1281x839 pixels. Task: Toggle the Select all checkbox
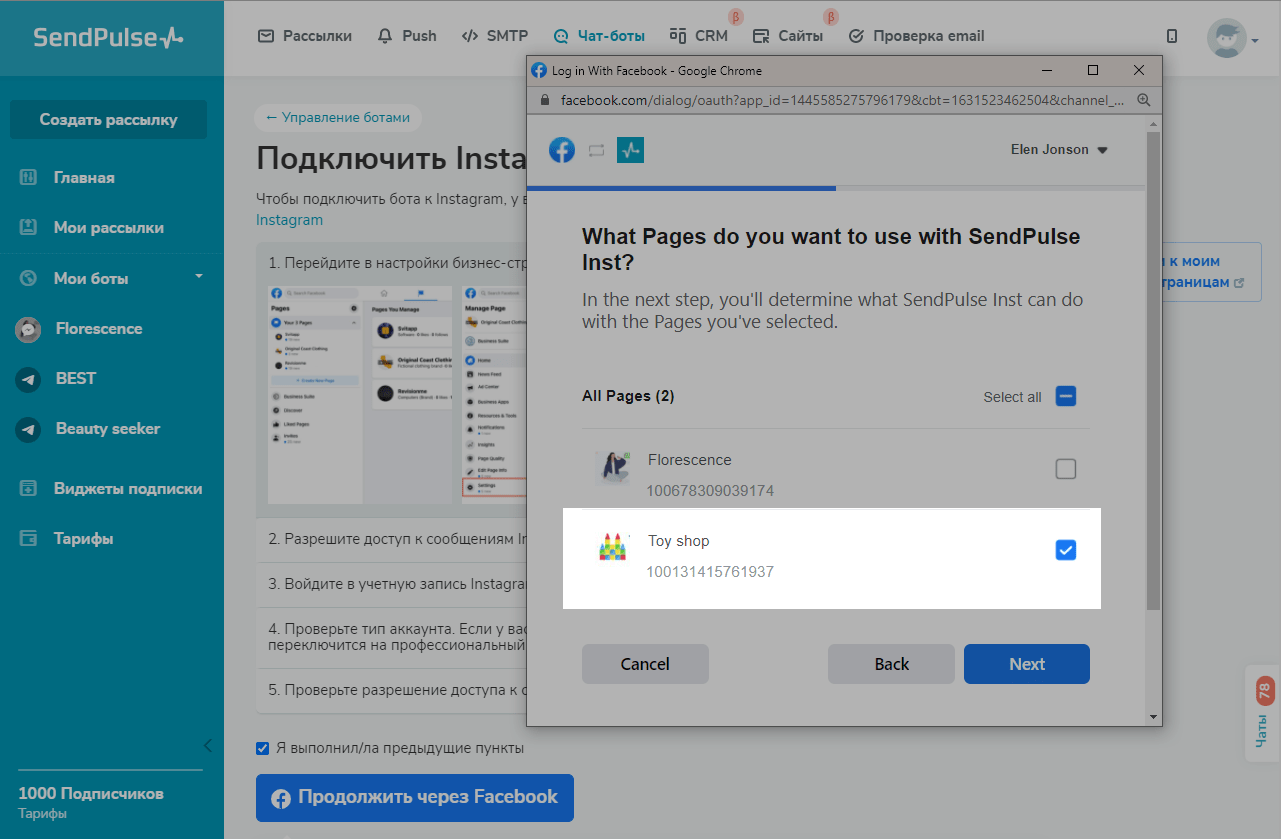[x=1066, y=397]
